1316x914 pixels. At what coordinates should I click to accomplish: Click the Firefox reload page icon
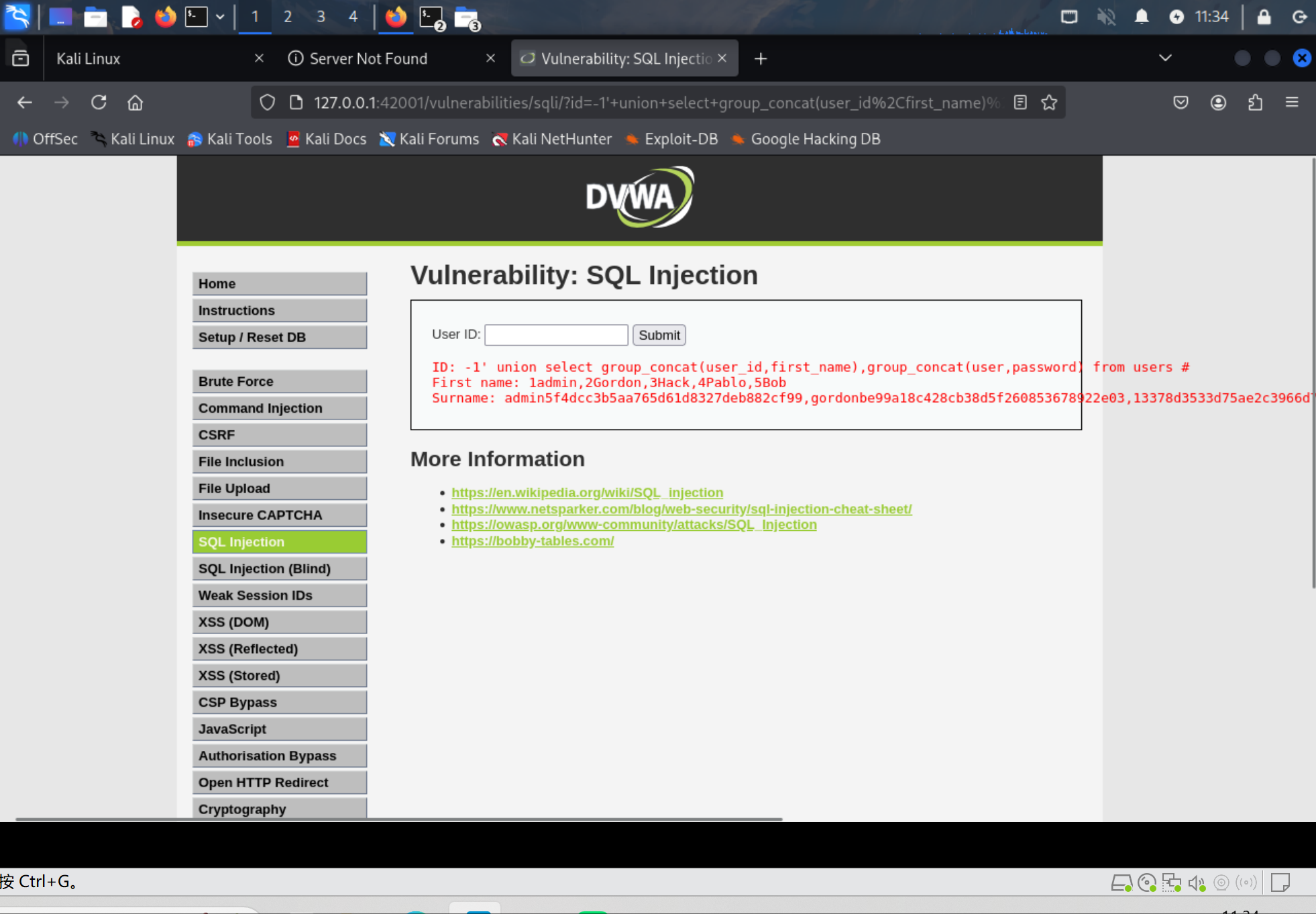pos(99,103)
